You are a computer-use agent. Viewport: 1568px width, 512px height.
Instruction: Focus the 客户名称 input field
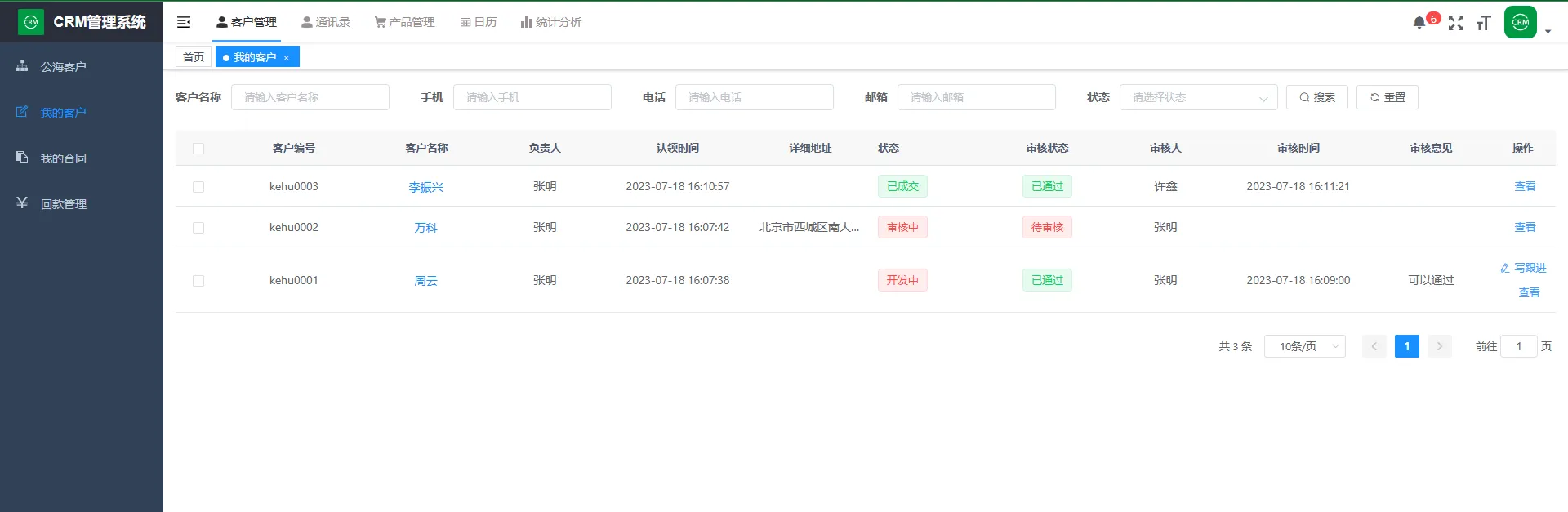310,97
